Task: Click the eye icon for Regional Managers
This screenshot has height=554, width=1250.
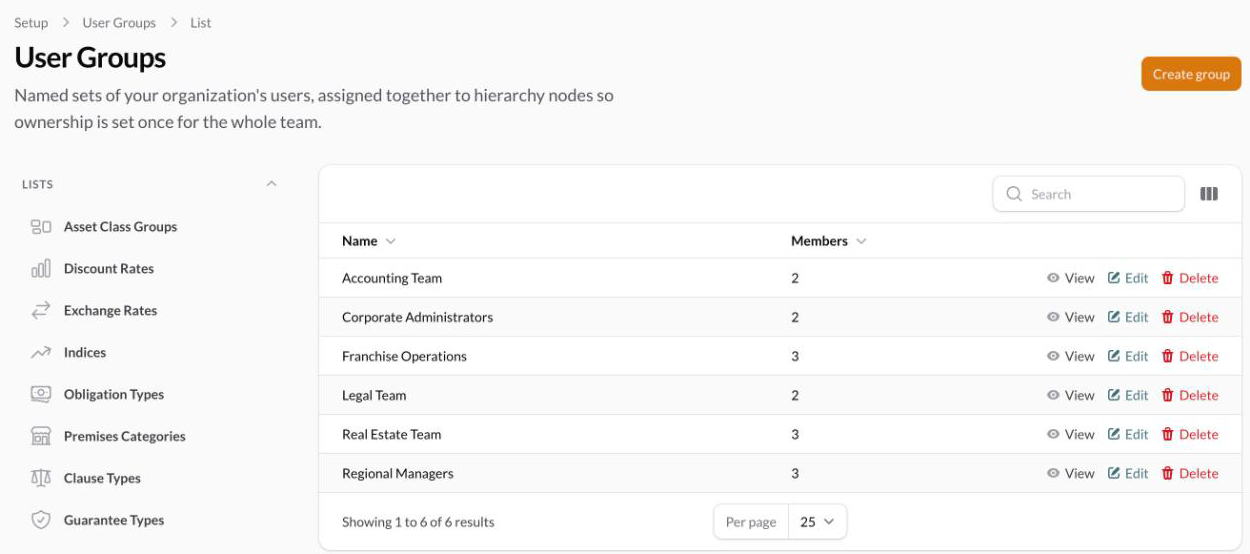Action: pyautogui.click(x=1053, y=473)
